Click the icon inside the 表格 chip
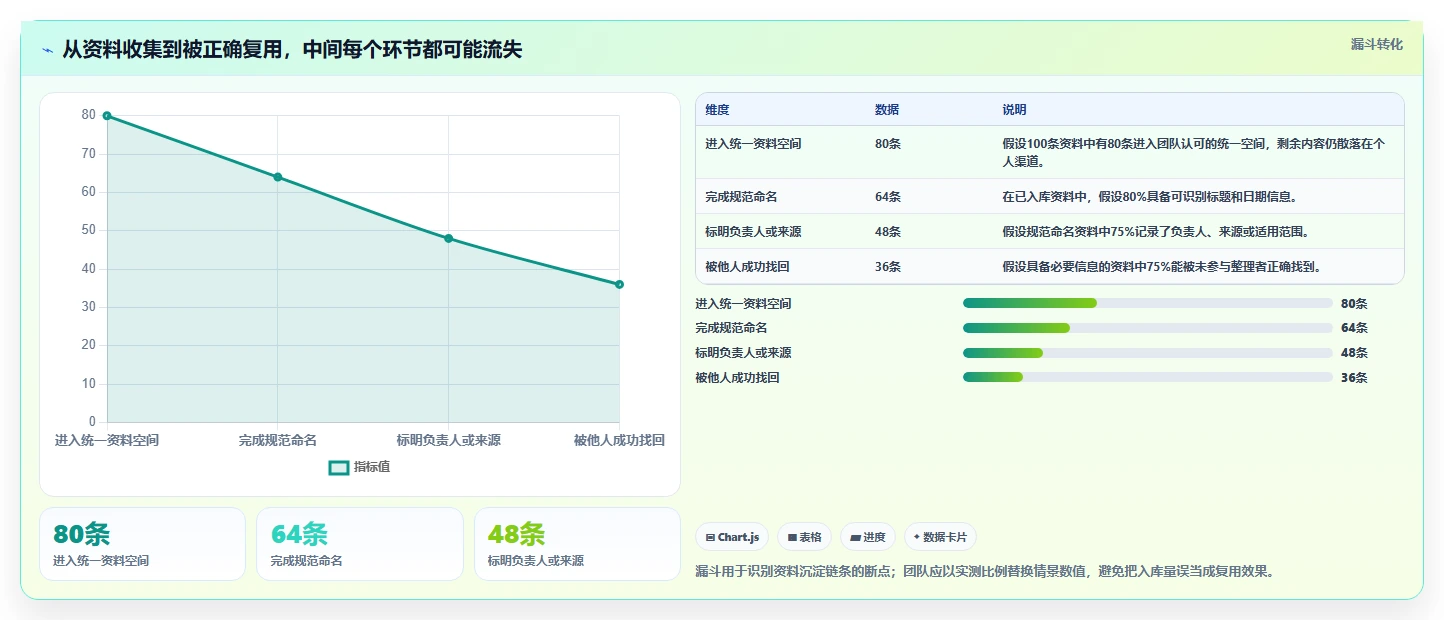 click(x=792, y=538)
